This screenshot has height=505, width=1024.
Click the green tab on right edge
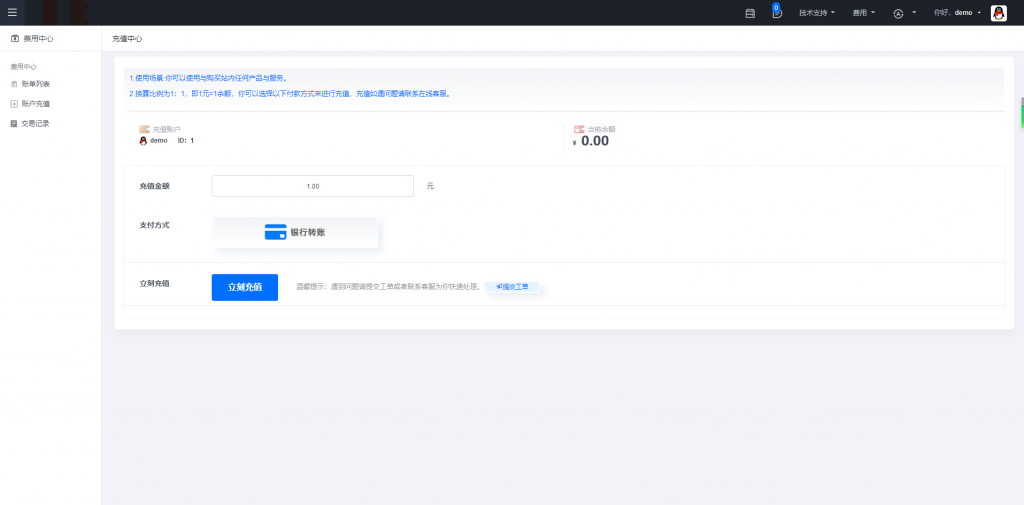[1021, 113]
